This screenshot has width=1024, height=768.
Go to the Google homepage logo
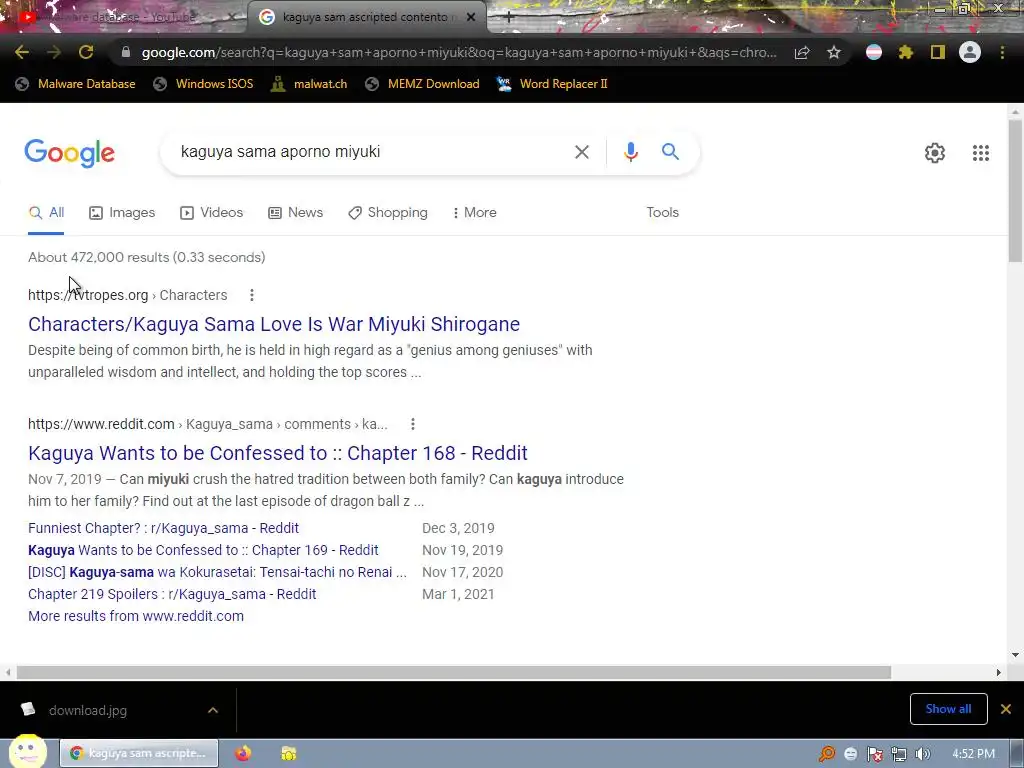coord(69,153)
